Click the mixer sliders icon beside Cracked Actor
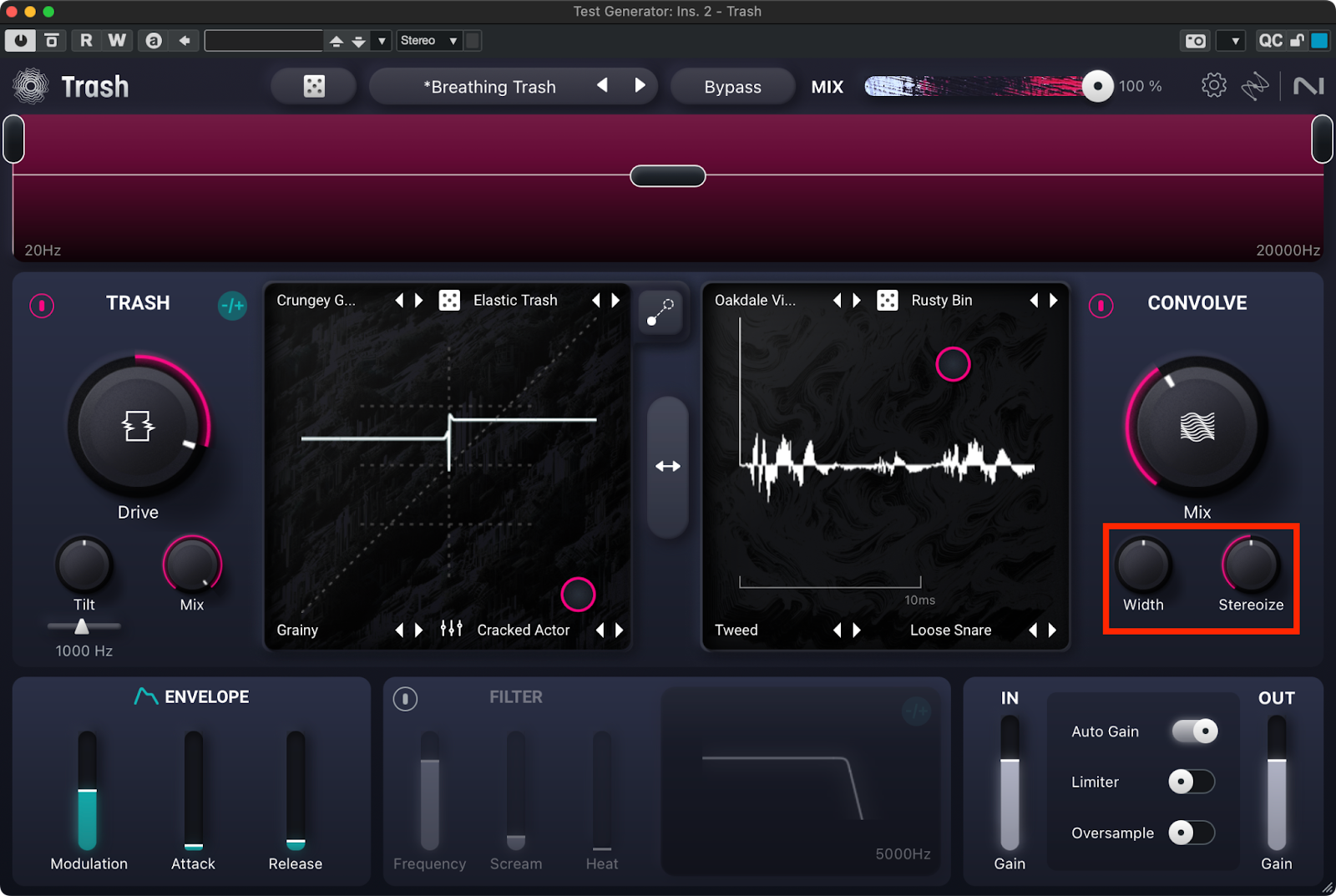The height and width of the screenshot is (896, 1336). tap(452, 628)
